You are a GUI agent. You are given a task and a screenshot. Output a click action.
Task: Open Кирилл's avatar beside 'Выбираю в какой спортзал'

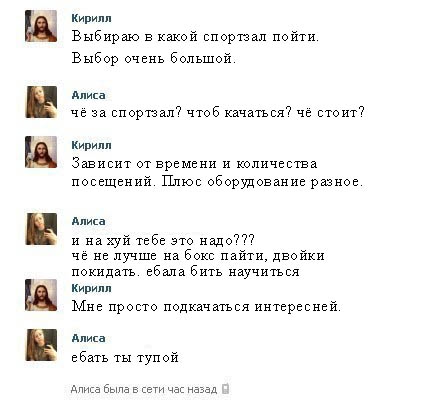point(41,26)
